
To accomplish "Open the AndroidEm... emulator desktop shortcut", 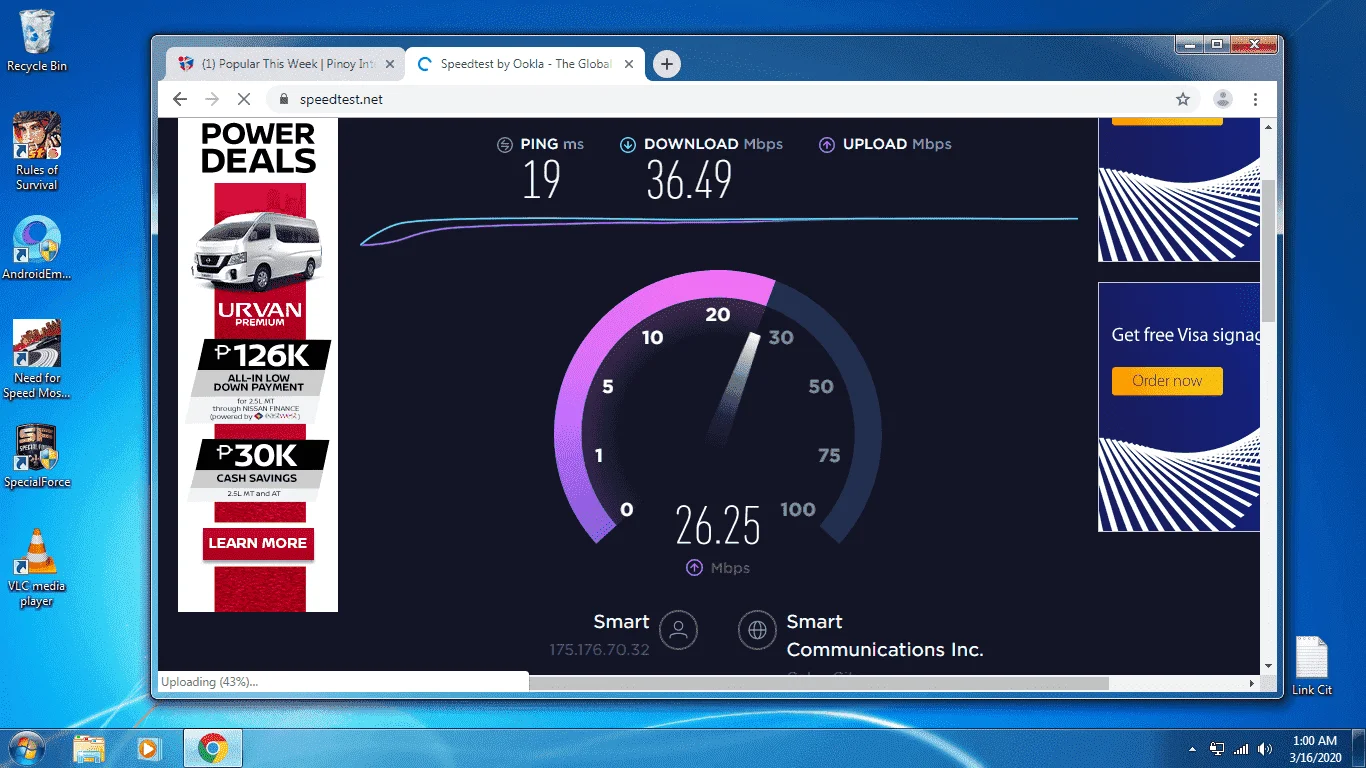I will (37, 248).
